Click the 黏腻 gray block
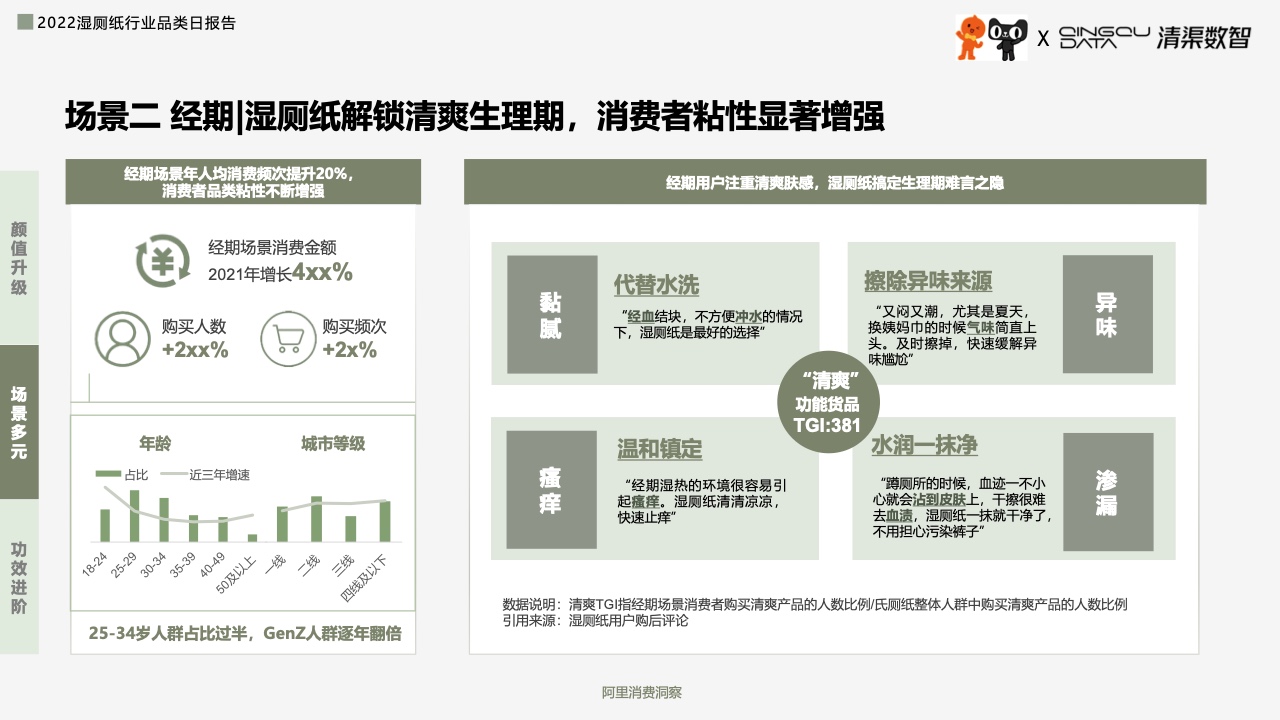The image size is (1280, 720). pyautogui.click(x=551, y=314)
